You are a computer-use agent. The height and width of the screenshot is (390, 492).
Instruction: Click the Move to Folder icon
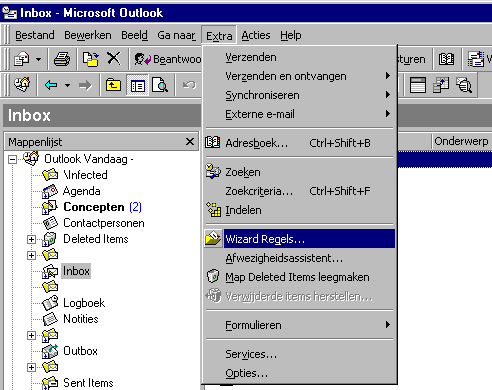(x=91, y=59)
